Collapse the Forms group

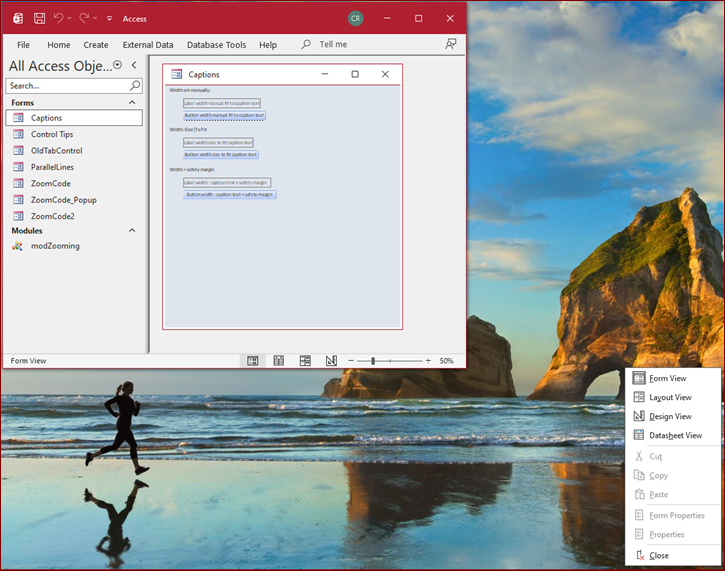point(132,103)
